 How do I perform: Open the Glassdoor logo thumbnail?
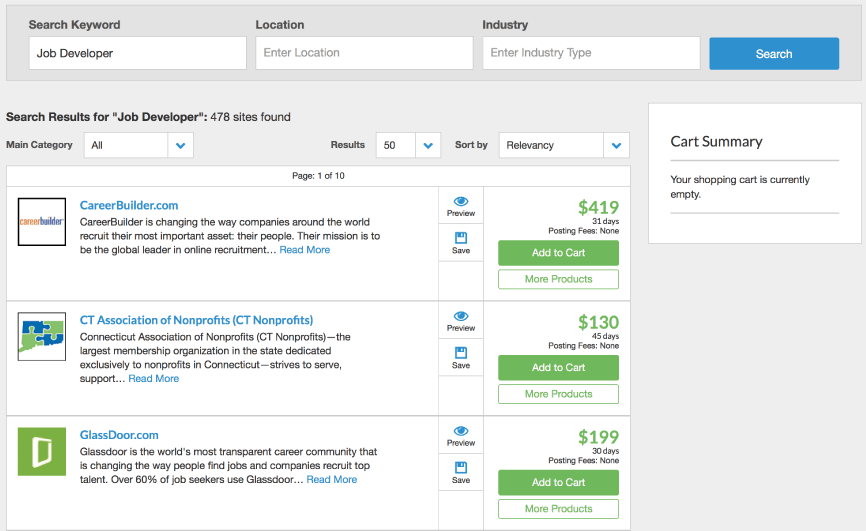point(41,451)
